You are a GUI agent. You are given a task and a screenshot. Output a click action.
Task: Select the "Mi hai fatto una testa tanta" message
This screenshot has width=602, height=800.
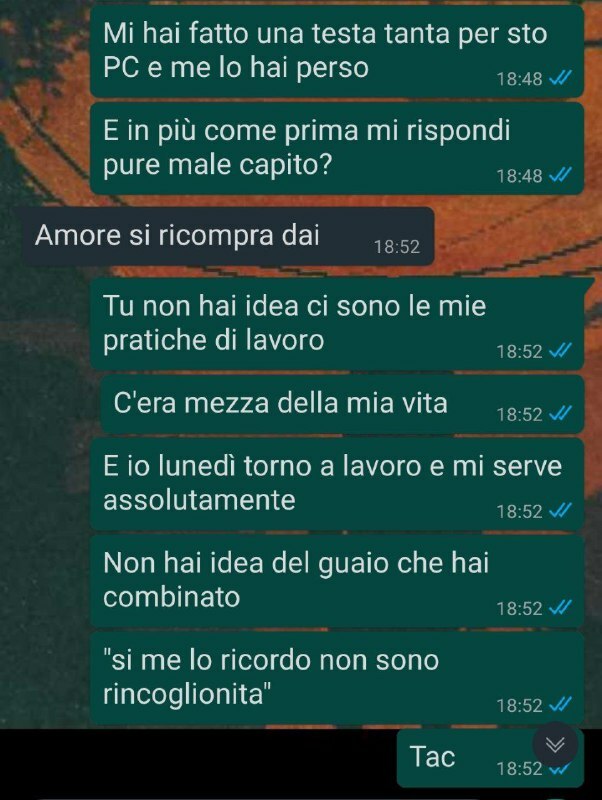pos(337,51)
